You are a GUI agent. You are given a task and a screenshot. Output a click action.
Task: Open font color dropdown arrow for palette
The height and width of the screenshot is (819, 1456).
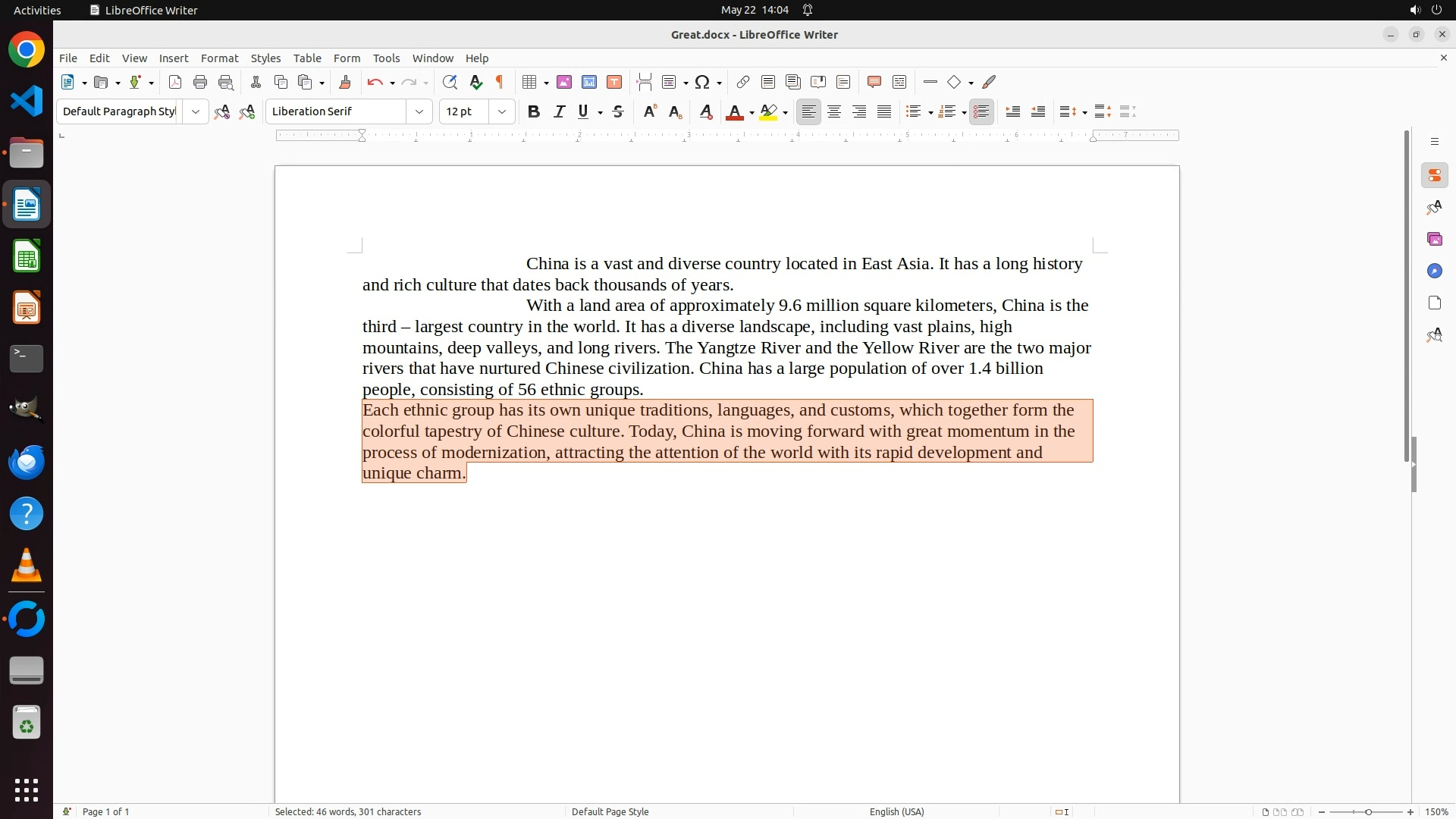pos(752,113)
